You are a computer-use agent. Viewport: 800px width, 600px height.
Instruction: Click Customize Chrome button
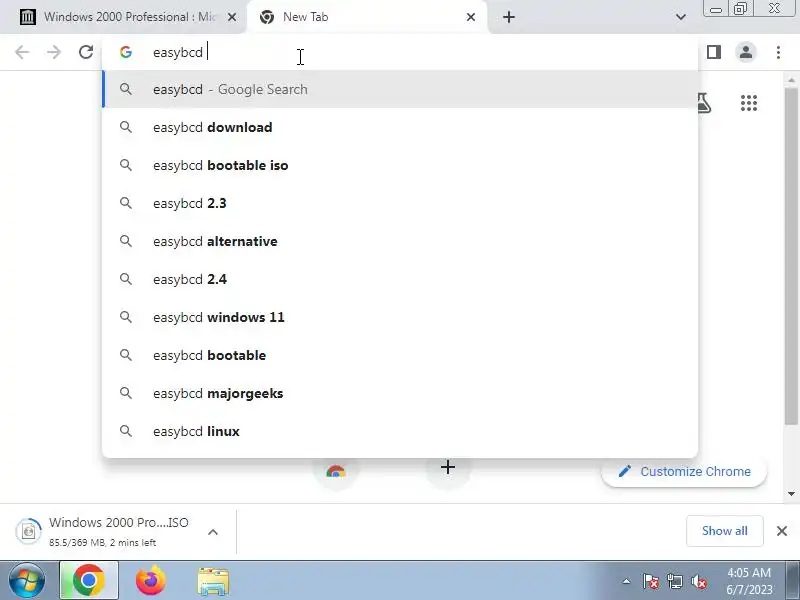[x=684, y=471]
